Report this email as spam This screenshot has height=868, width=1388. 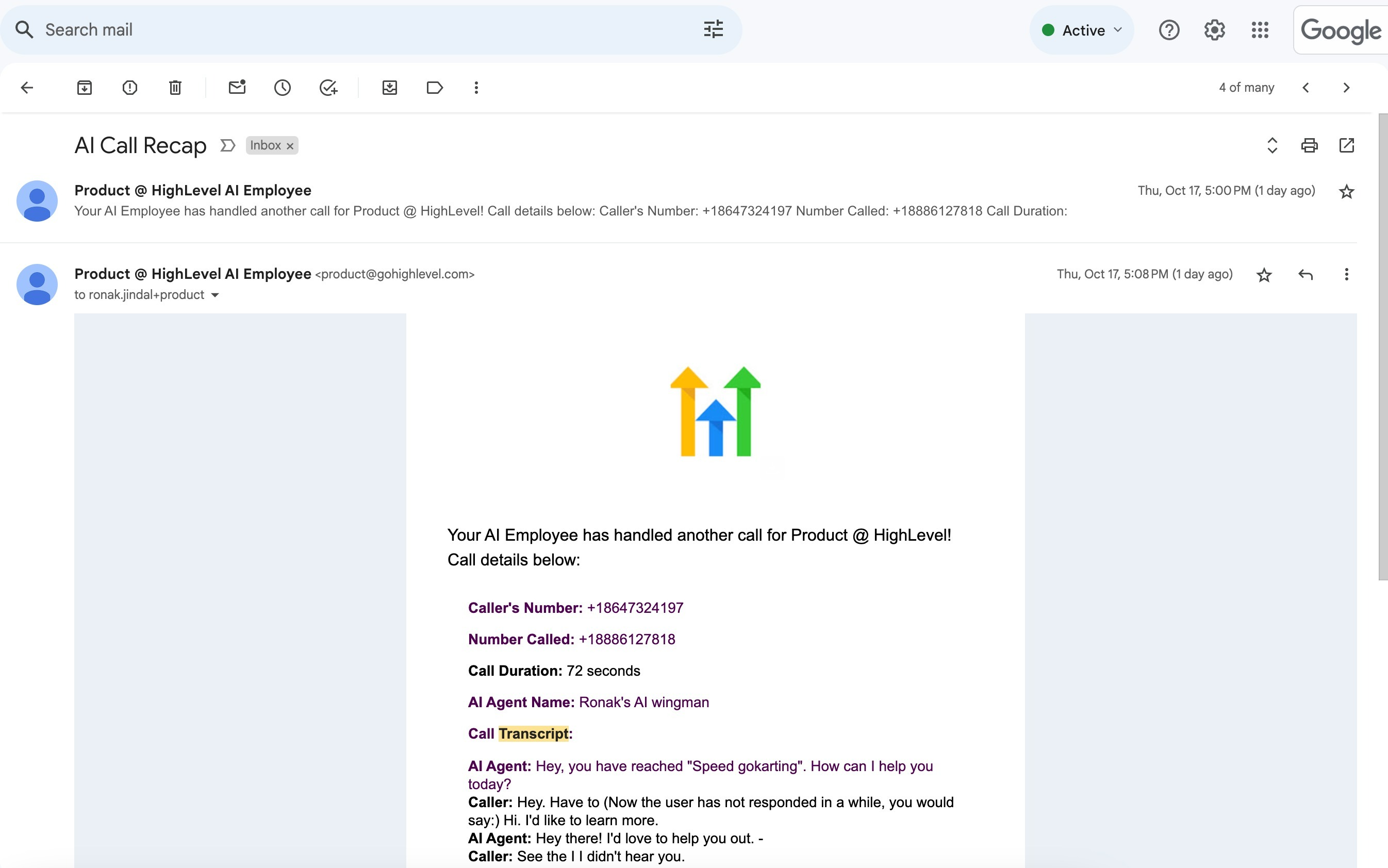tap(130, 87)
